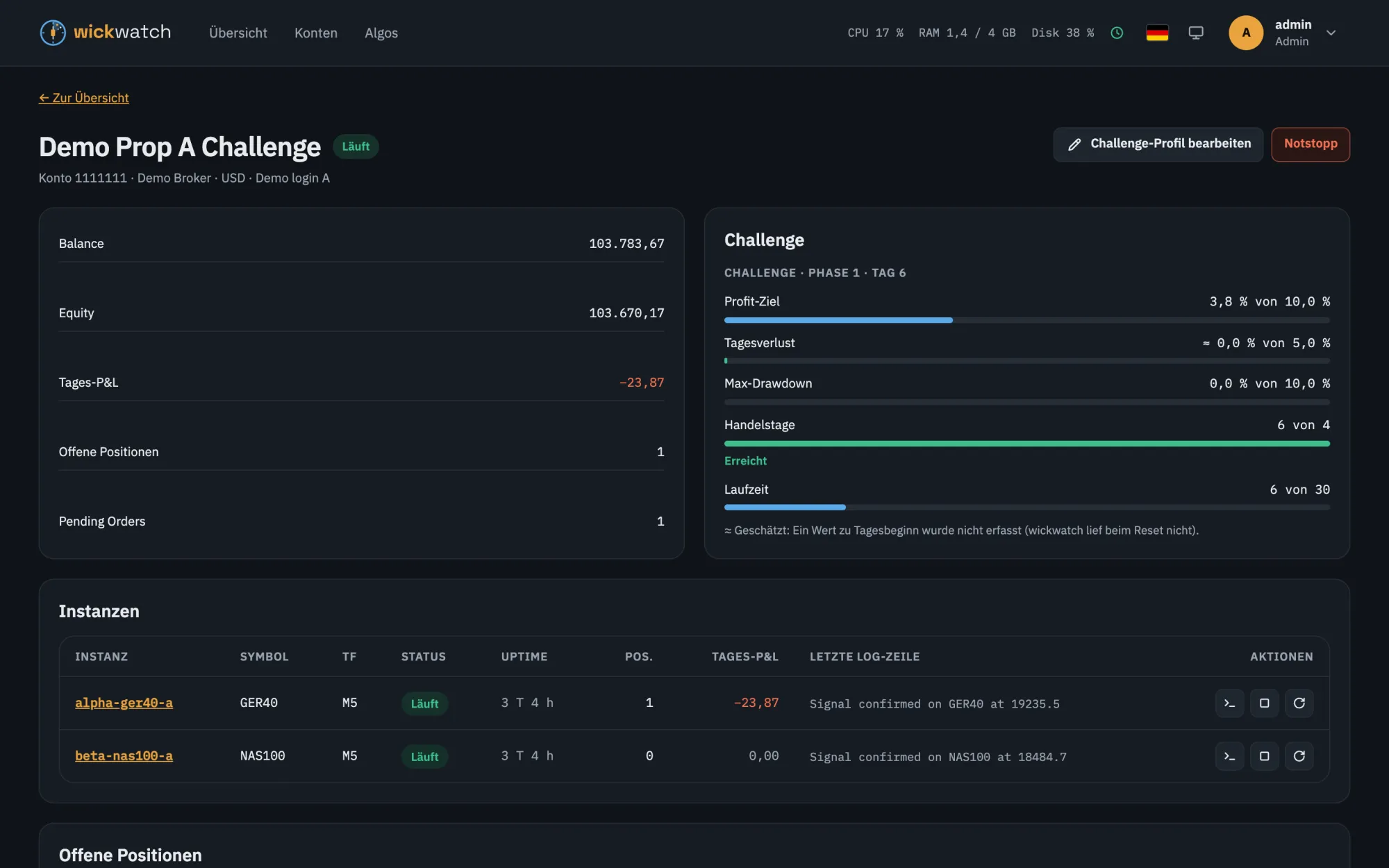Click the LETZTE LOG-ZEILE column header
Viewport: 1389px width, 868px height.
point(865,657)
